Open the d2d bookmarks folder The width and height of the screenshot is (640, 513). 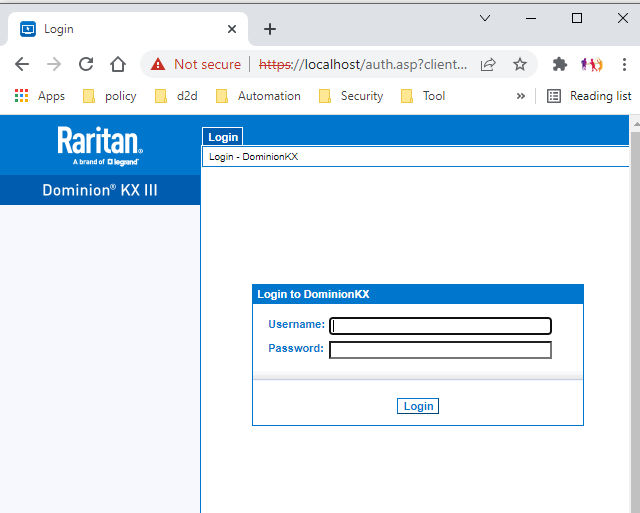[176, 96]
